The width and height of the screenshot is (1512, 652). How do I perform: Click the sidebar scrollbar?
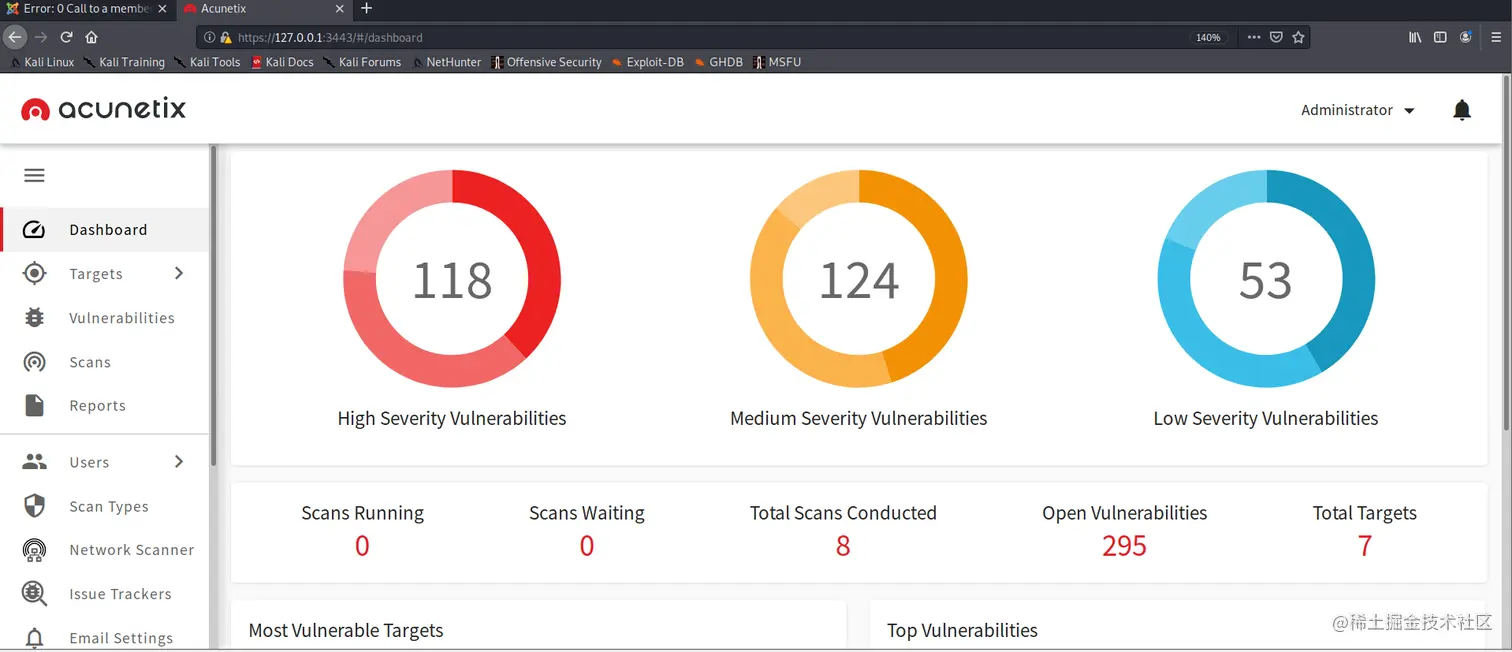(213, 307)
